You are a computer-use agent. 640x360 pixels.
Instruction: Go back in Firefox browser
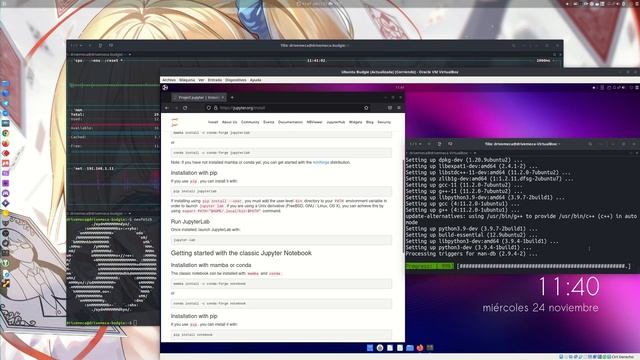coord(167,108)
